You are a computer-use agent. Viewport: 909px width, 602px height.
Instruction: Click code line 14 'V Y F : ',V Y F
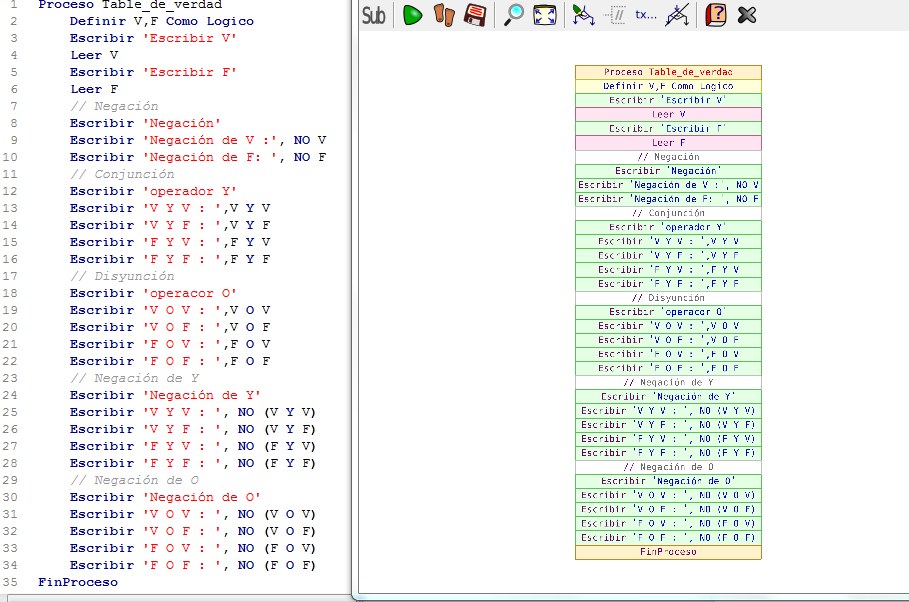pos(170,225)
